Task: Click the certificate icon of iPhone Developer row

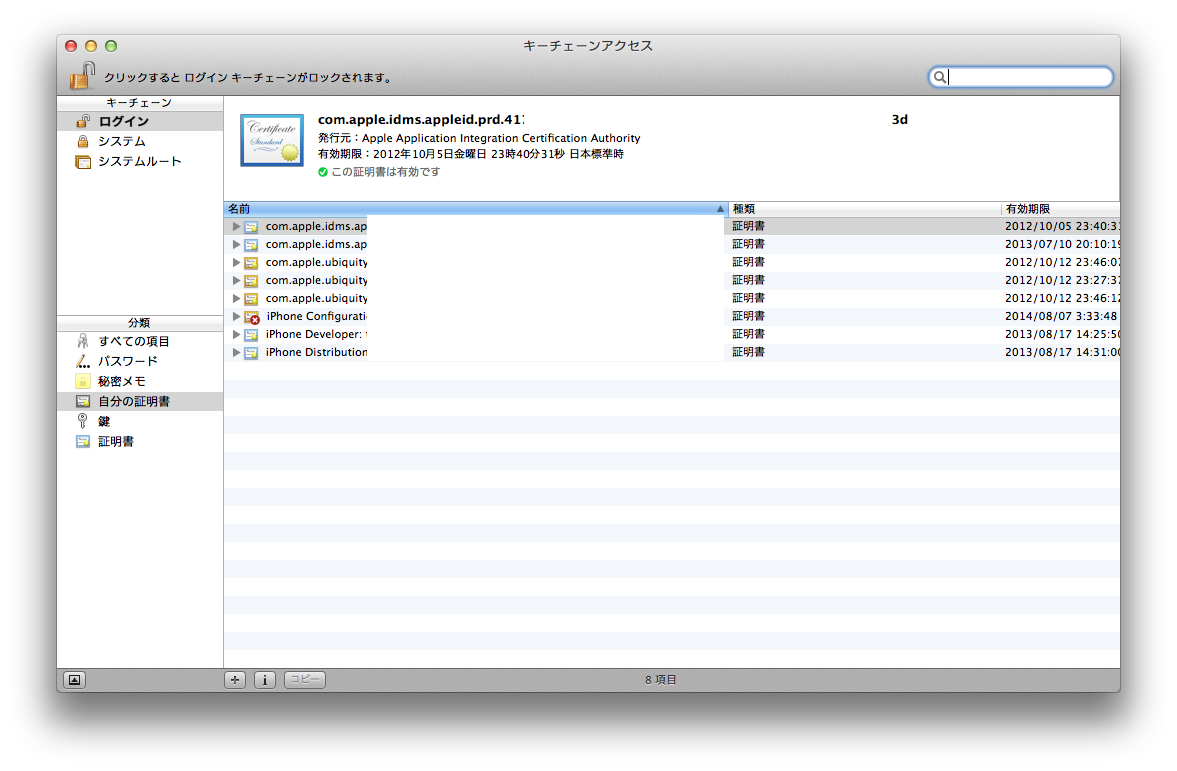Action: pos(251,335)
